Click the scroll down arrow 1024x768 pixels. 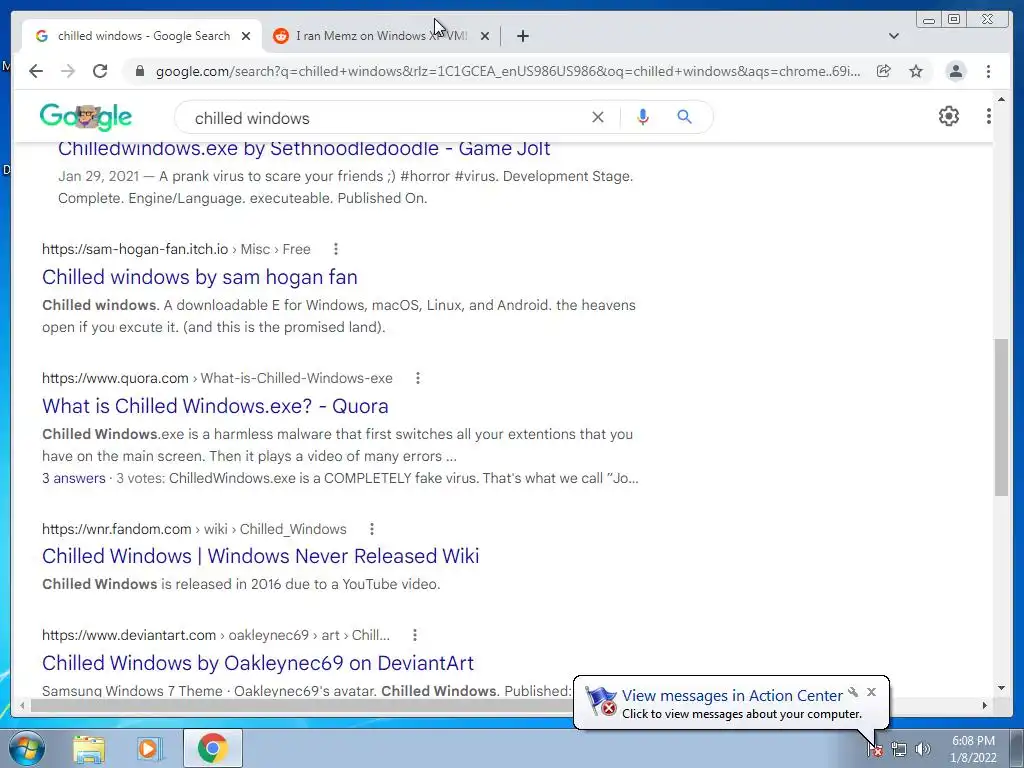(x=1001, y=688)
